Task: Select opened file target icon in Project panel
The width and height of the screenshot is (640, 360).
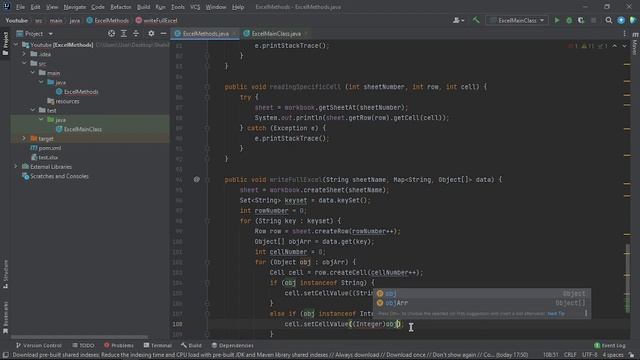Action: tap(111, 33)
